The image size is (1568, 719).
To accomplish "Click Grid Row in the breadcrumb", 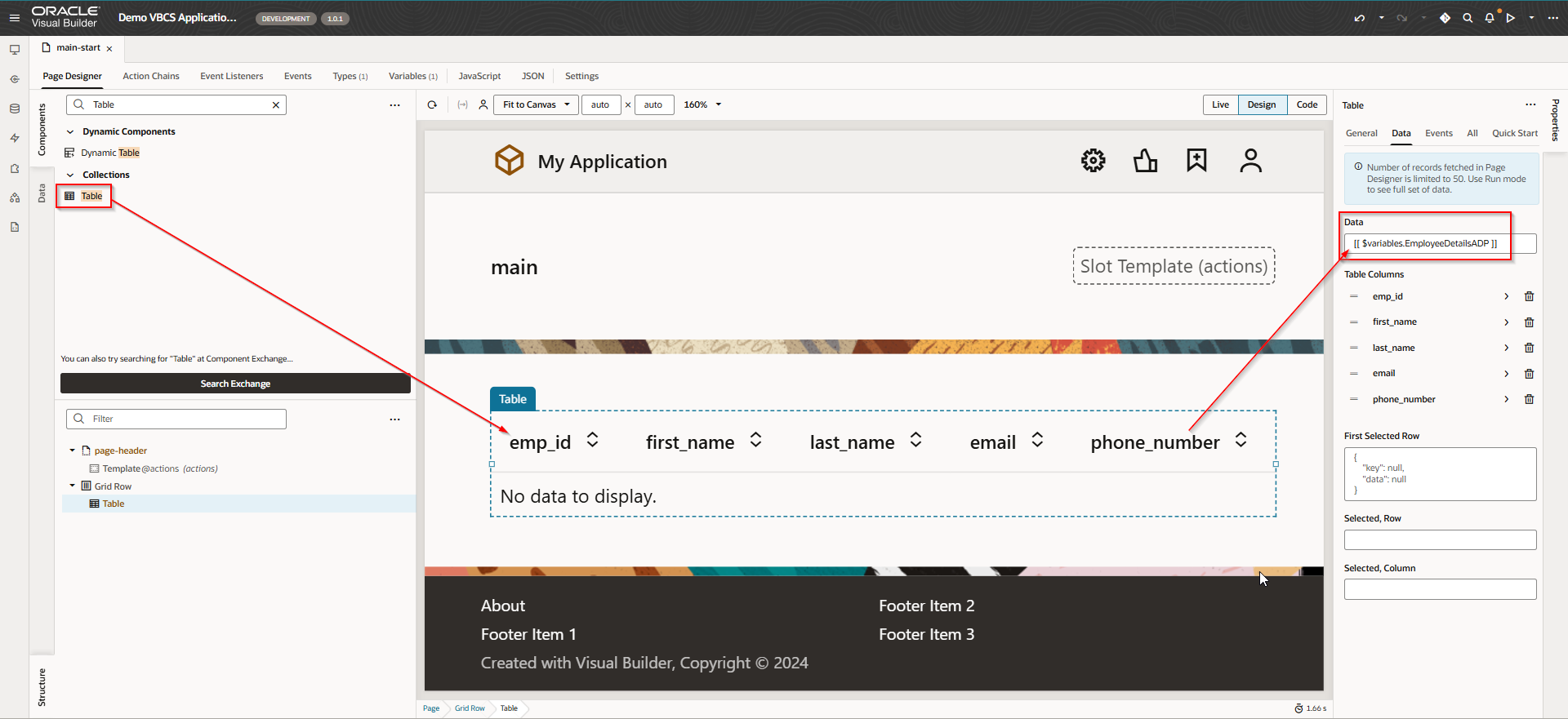I will coord(470,708).
